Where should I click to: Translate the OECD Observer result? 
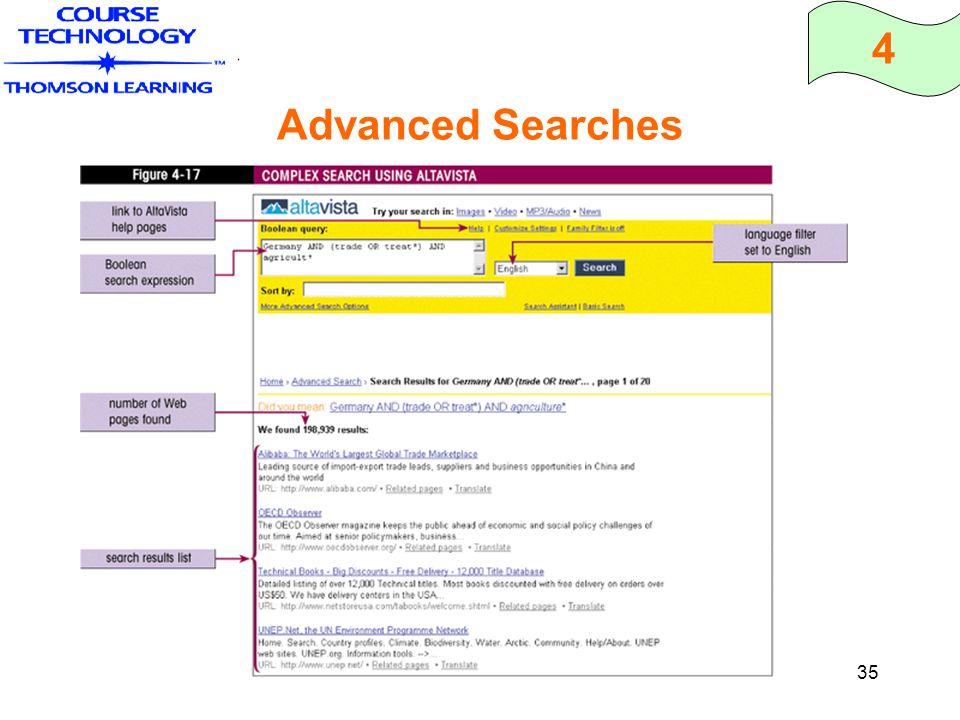click(x=492, y=547)
